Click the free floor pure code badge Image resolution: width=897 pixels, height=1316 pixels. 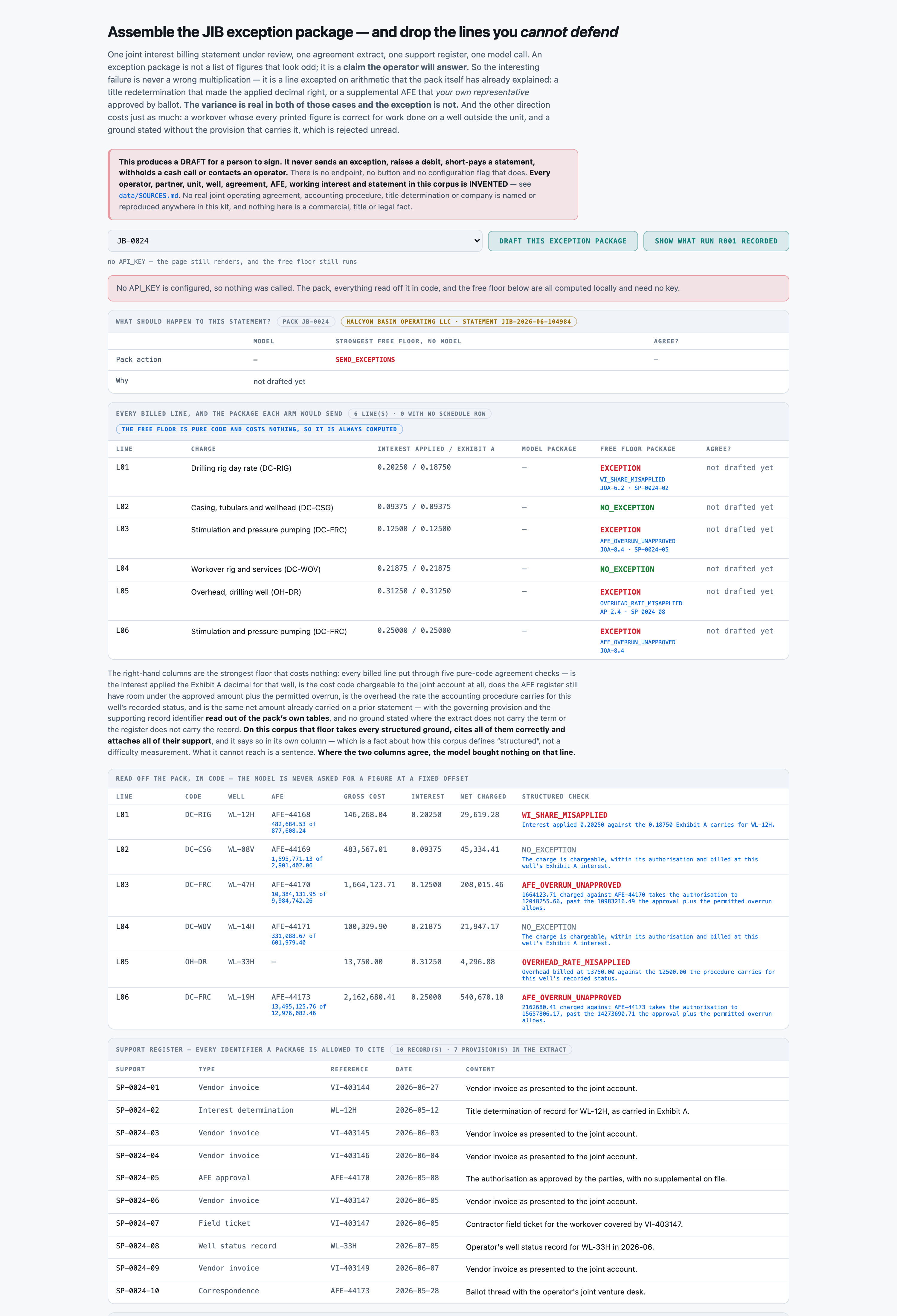click(x=259, y=429)
